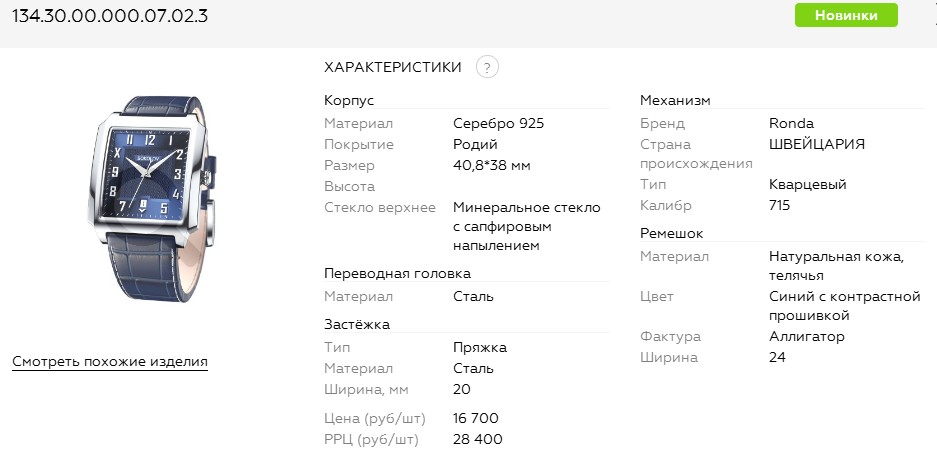937x467 pixels.
Task: Click the Ronda brand value
Action: point(791,123)
